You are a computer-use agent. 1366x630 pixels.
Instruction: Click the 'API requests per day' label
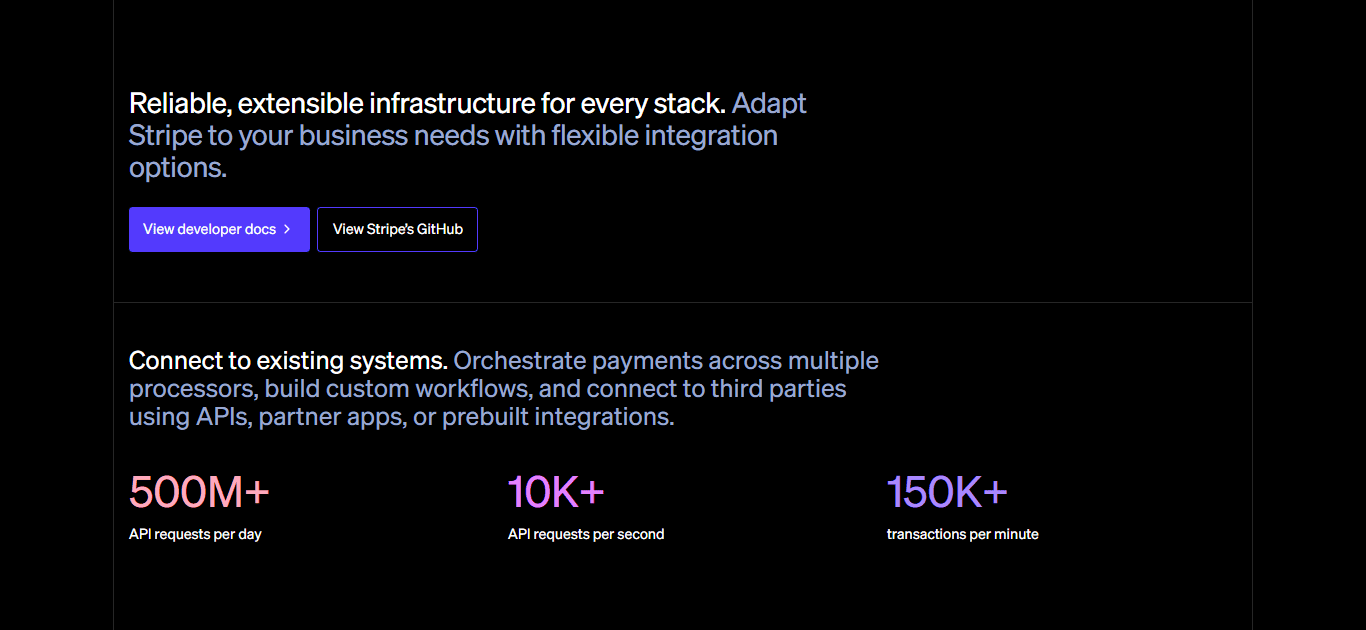click(x=195, y=535)
